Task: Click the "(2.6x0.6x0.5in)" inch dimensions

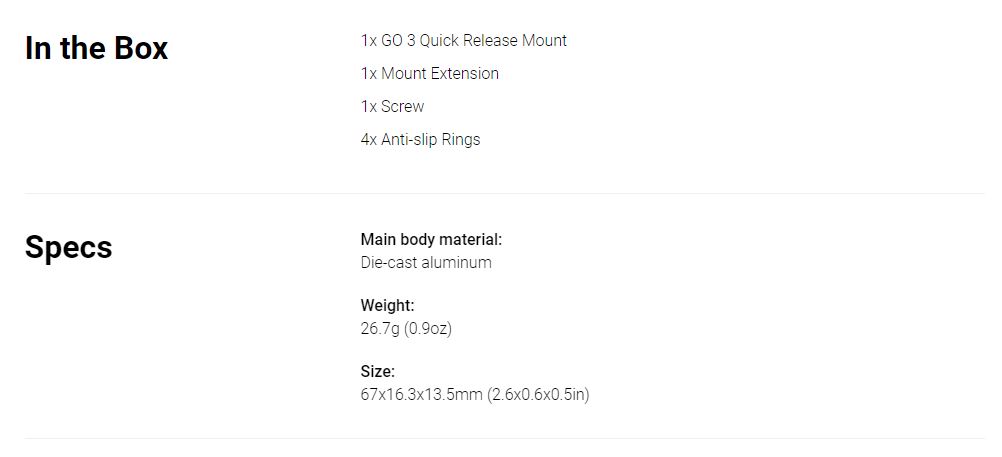Action: (x=538, y=394)
